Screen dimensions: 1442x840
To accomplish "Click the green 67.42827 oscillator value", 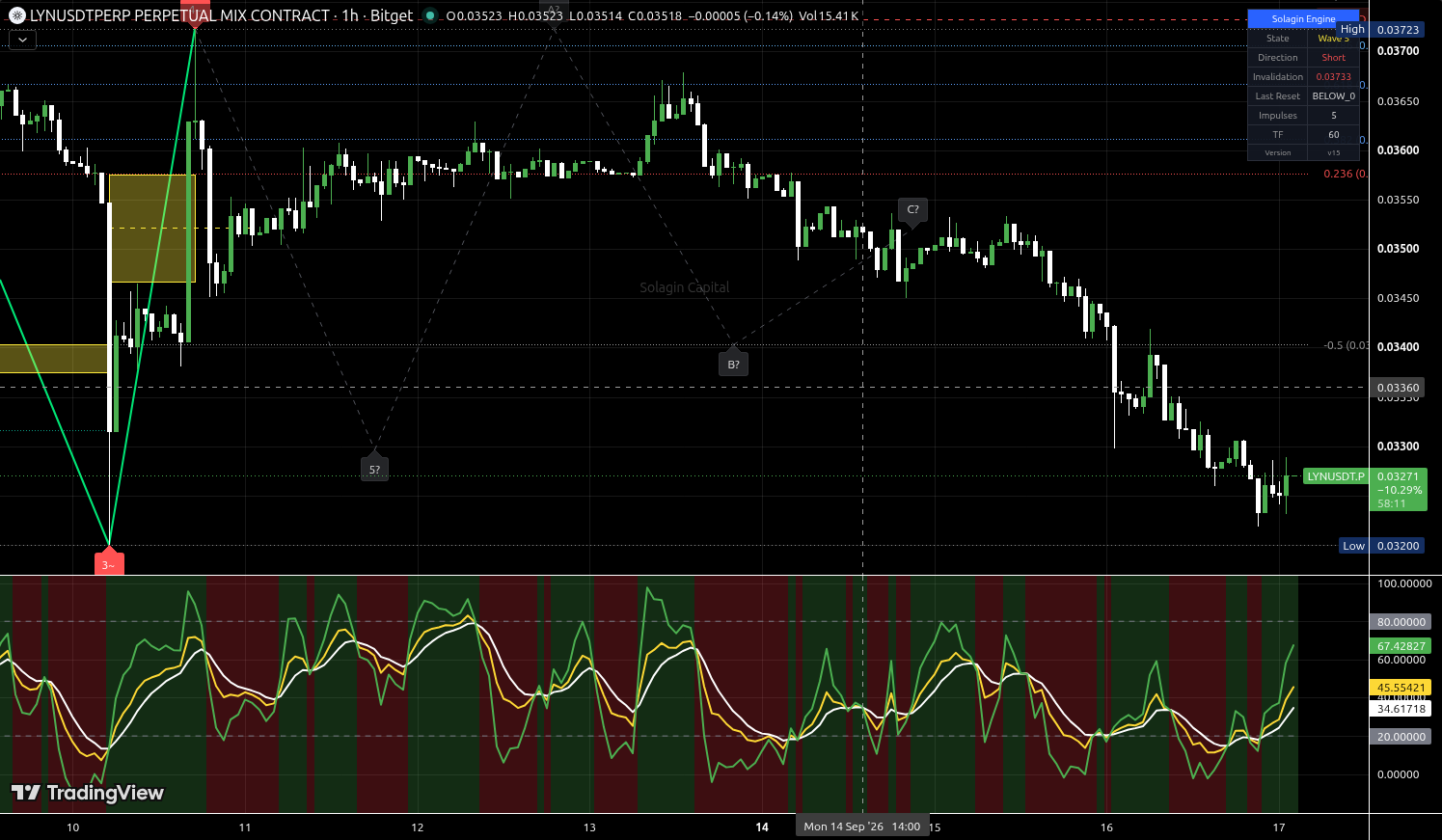I will [1400, 646].
